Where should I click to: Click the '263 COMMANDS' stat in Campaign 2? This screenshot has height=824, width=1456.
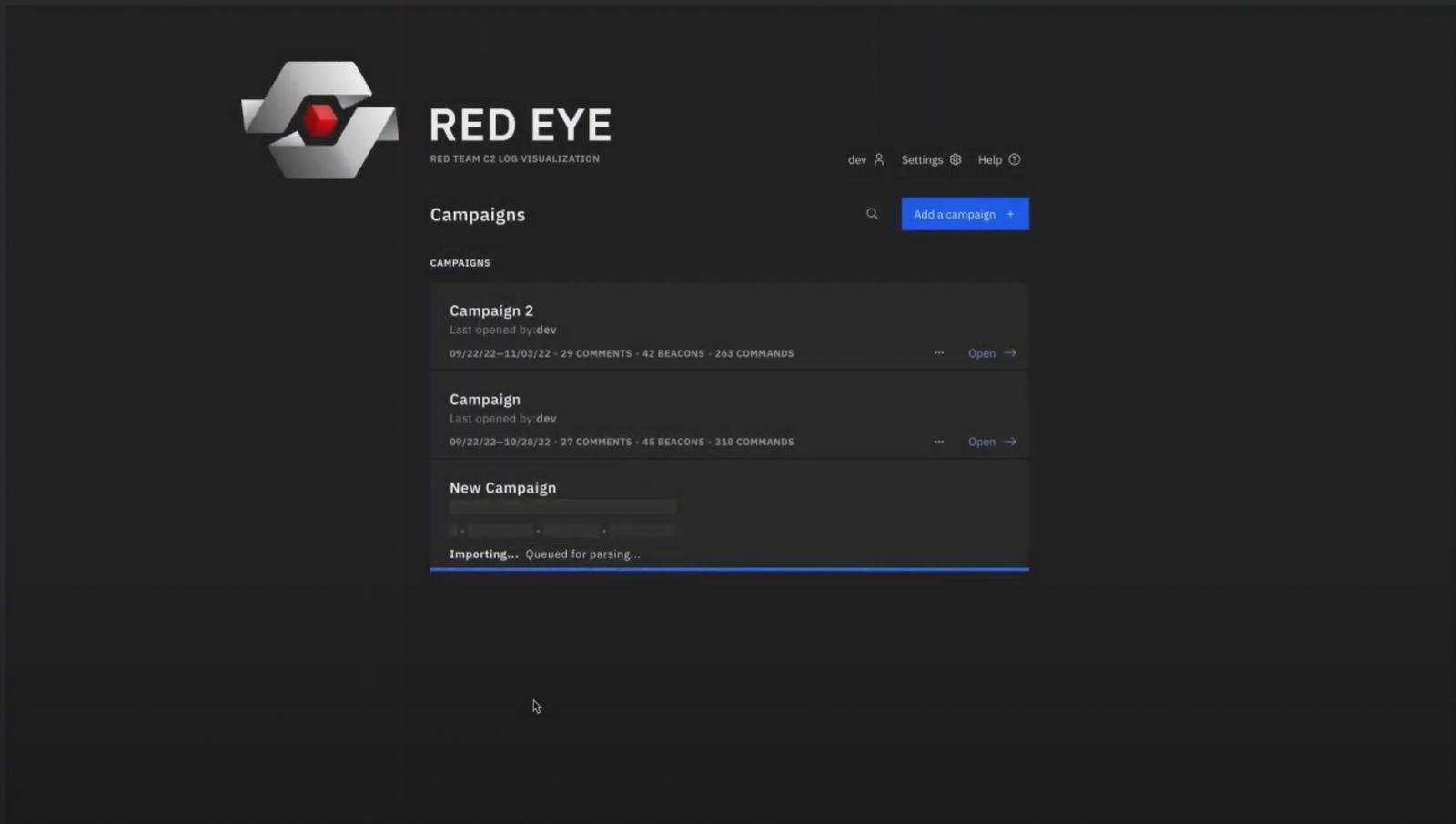754,353
